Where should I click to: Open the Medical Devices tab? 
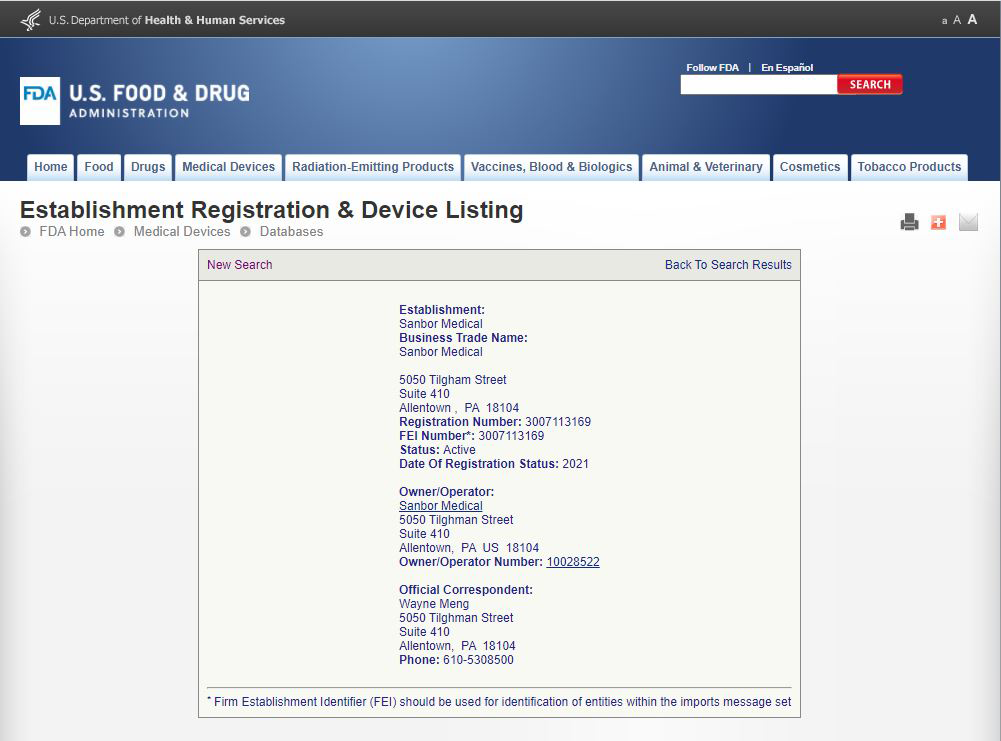[229, 167]
